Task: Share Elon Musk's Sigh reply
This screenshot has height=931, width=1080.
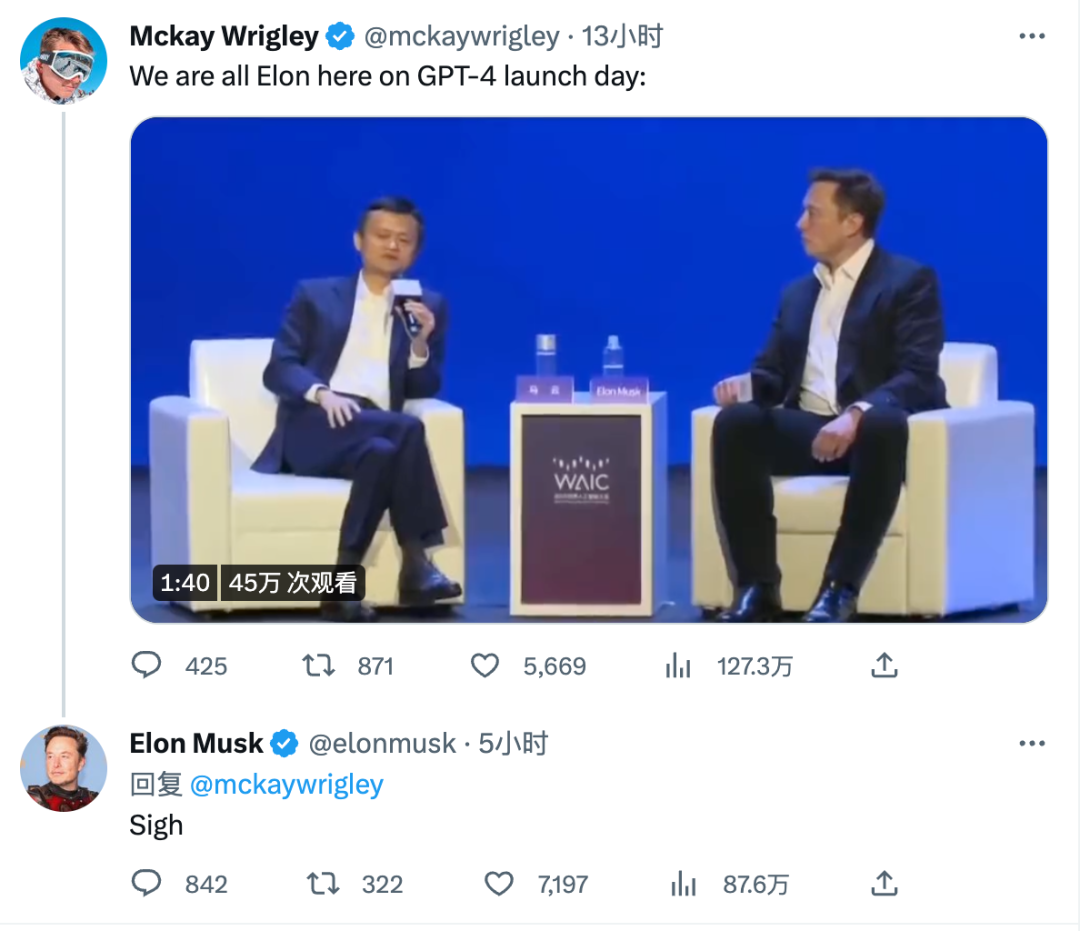Action: pyautogui.click(x=884, y=884)
